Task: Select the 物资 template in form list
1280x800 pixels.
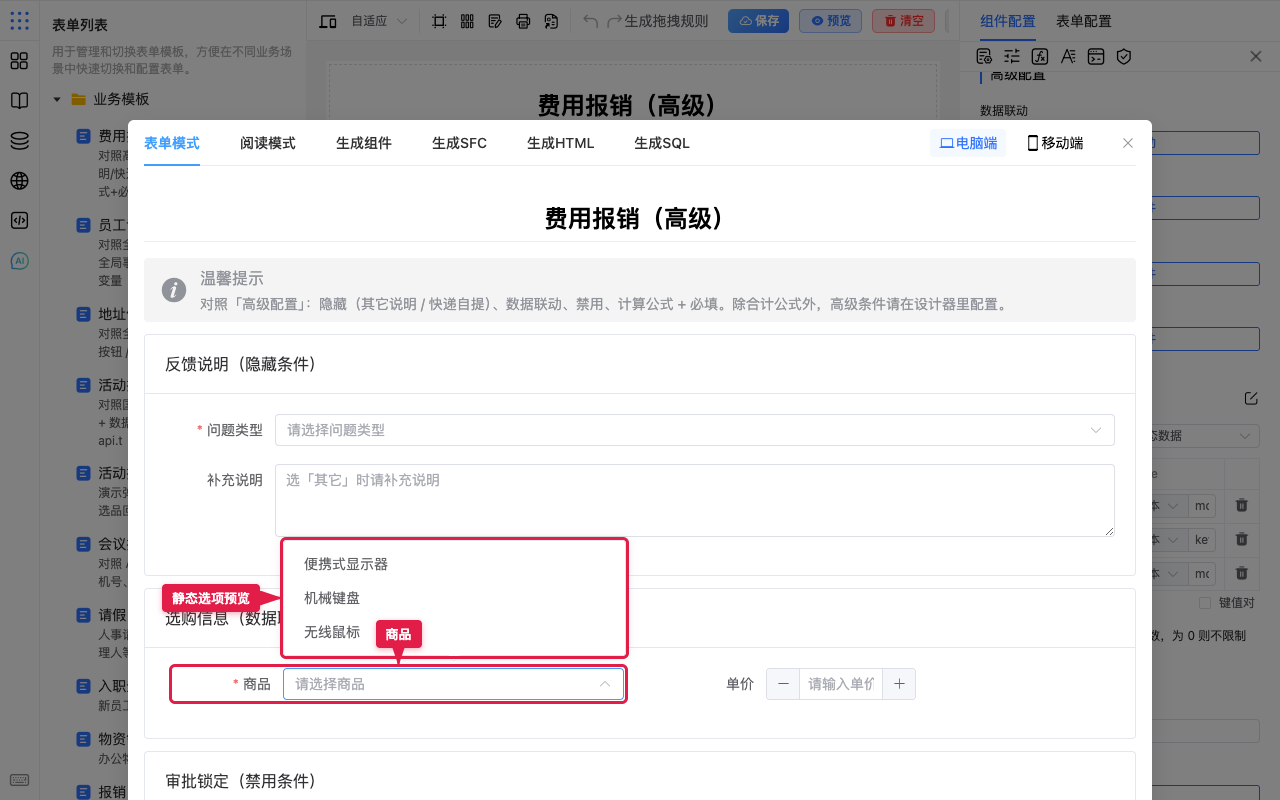Action: point(110,739)
